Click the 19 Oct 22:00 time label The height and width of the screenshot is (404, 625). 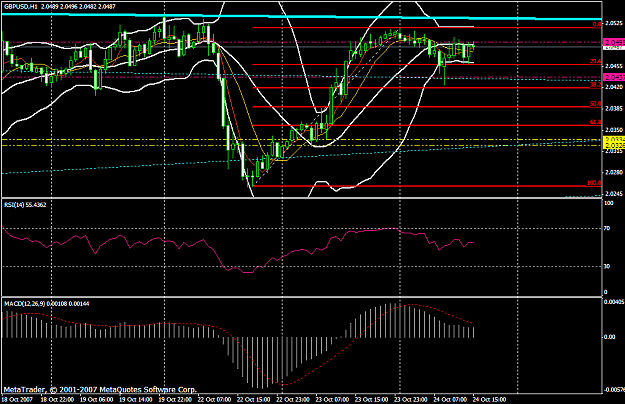(175, 399)
